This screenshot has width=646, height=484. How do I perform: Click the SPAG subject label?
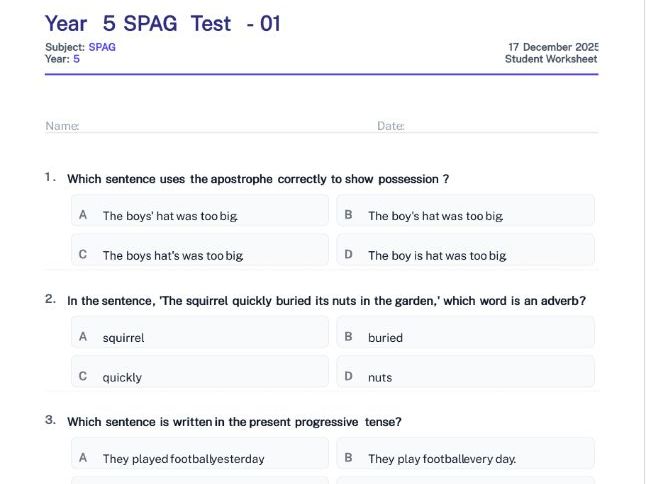coord(102,47)
